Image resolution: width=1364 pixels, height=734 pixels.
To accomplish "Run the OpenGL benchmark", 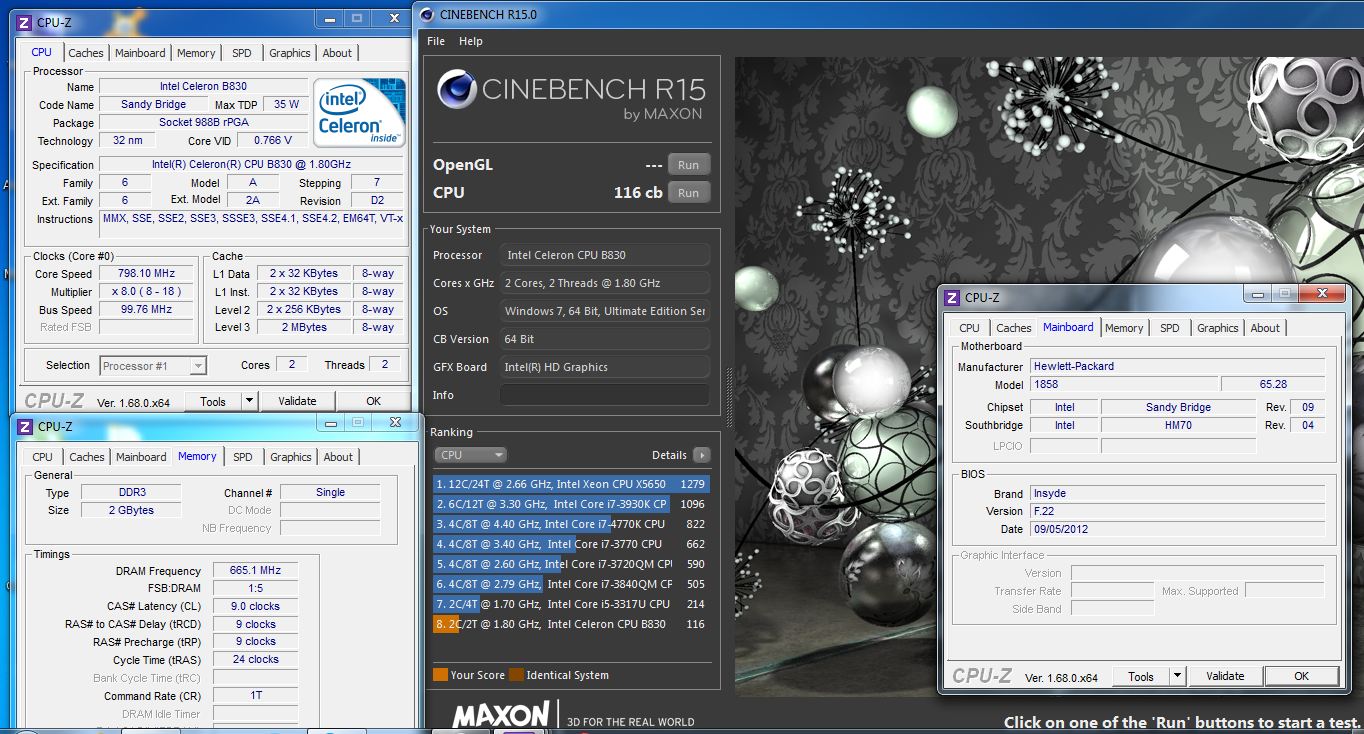I will tap(688, 165).
